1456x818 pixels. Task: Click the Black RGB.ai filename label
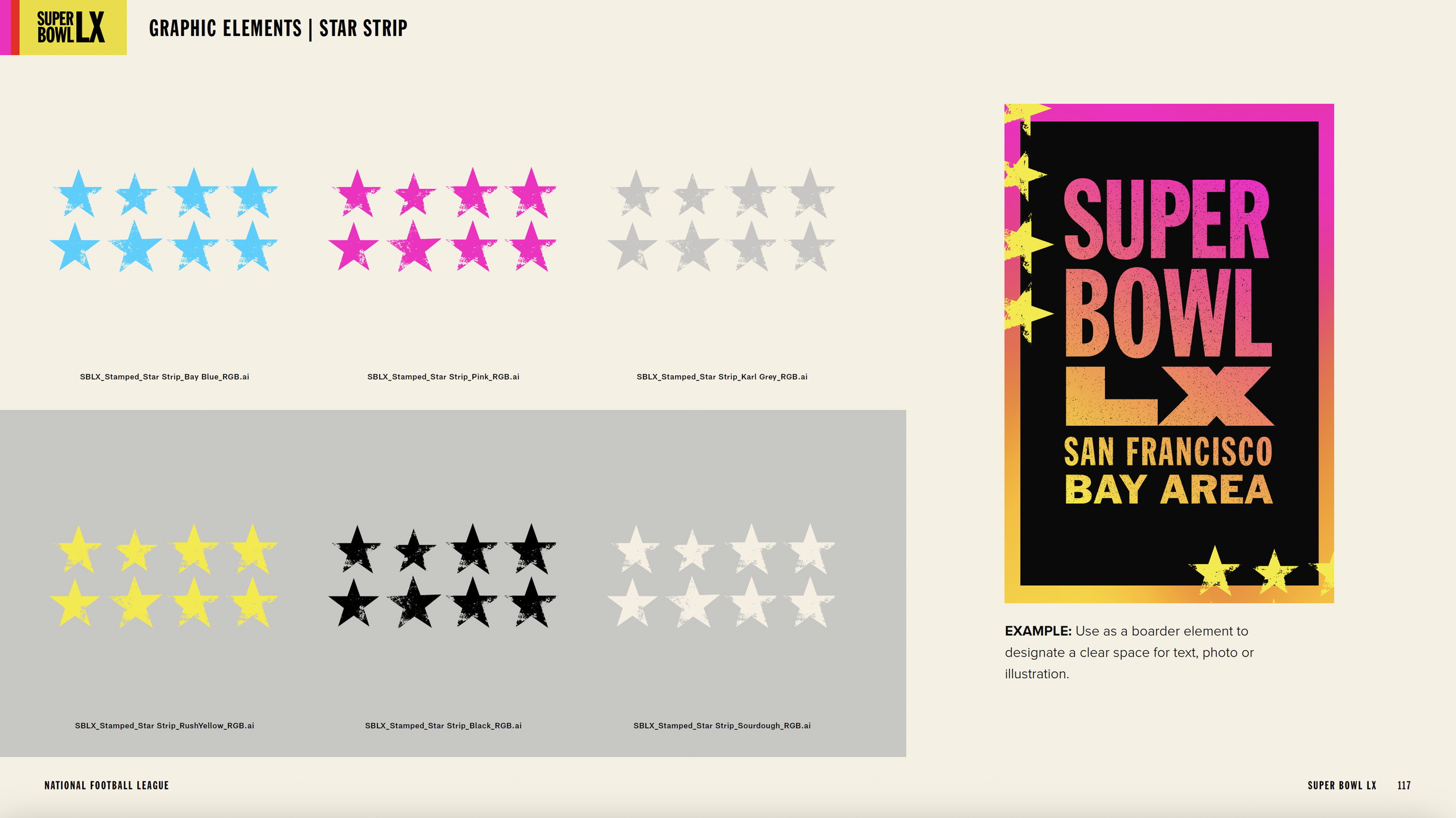443,725
